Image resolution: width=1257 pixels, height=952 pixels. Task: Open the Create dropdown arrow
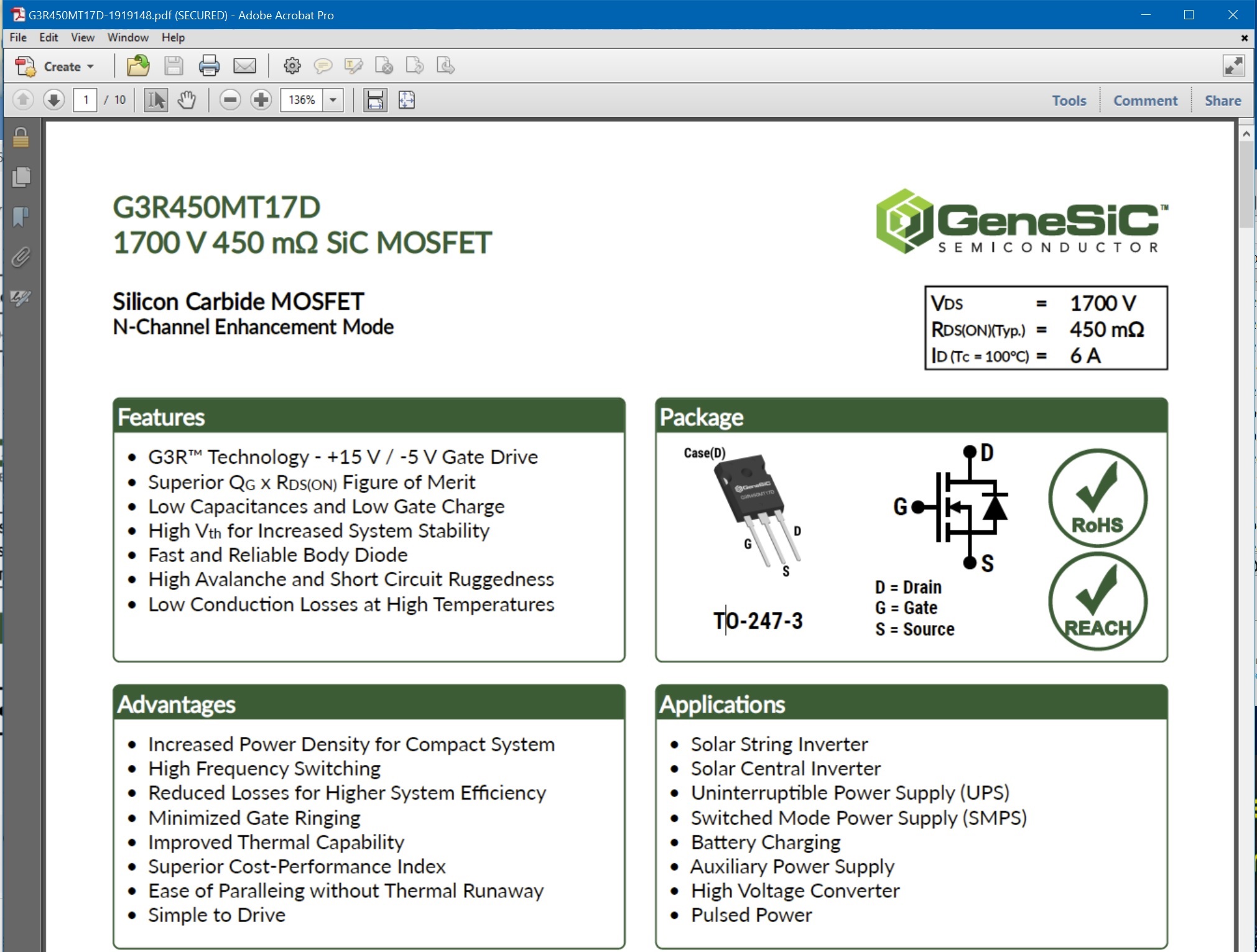pyautogui.click(x=90, y=67)
